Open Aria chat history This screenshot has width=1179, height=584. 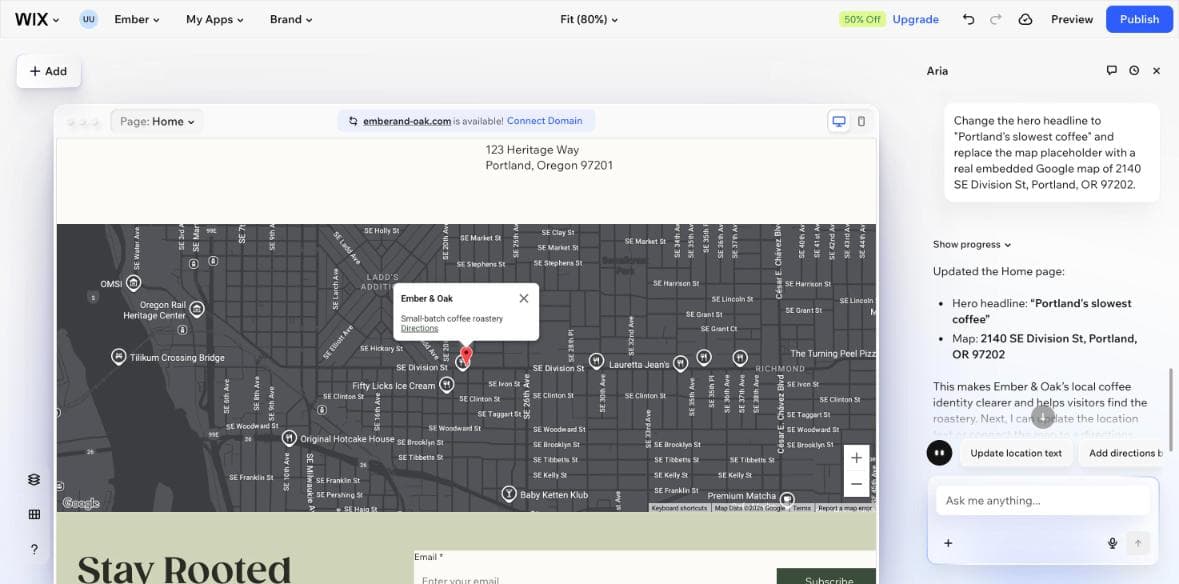pyautogui.click(x=1134, y=71)
